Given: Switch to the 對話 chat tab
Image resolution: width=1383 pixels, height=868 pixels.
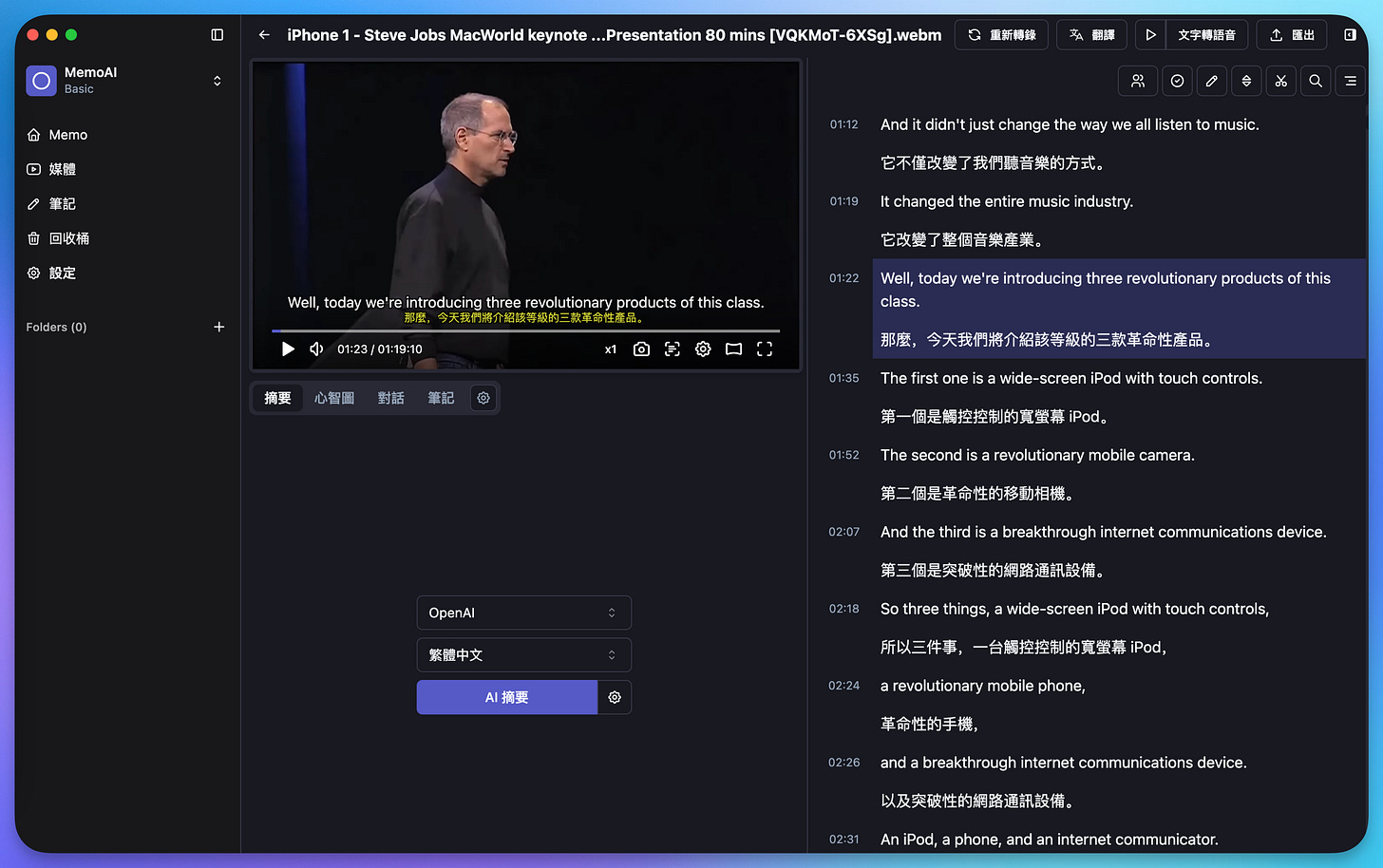Looking at the screenshot, I should point(391,398).
